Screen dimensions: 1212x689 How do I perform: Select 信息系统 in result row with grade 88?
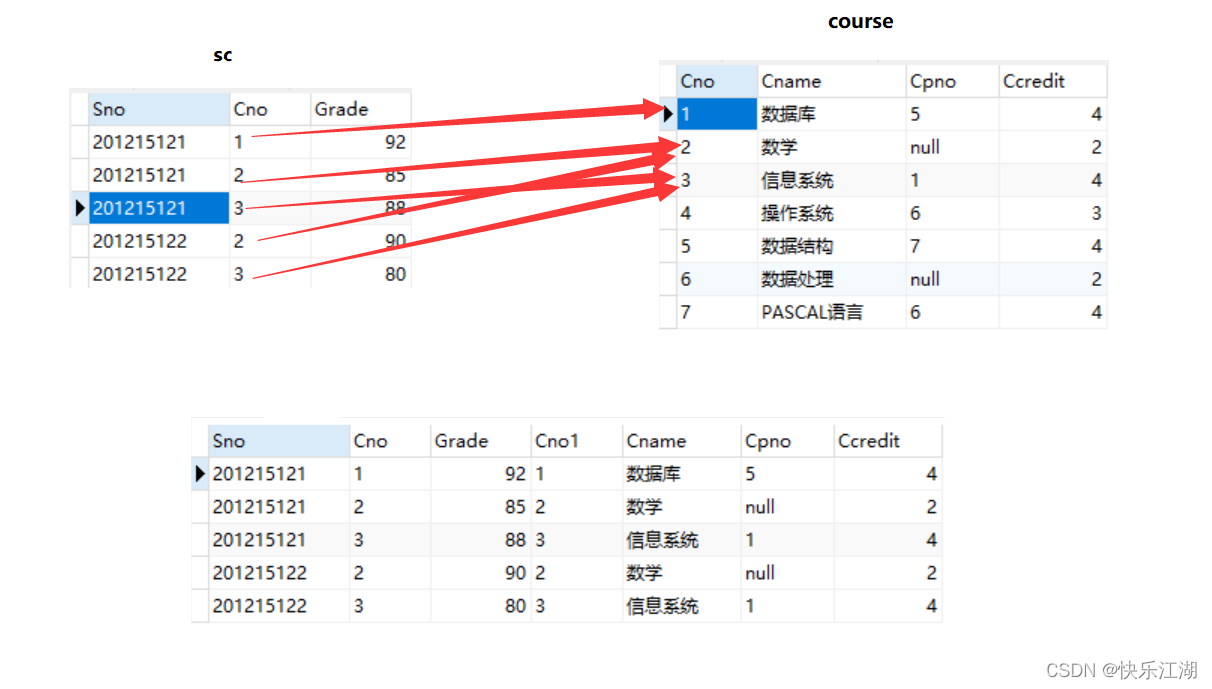681,540
